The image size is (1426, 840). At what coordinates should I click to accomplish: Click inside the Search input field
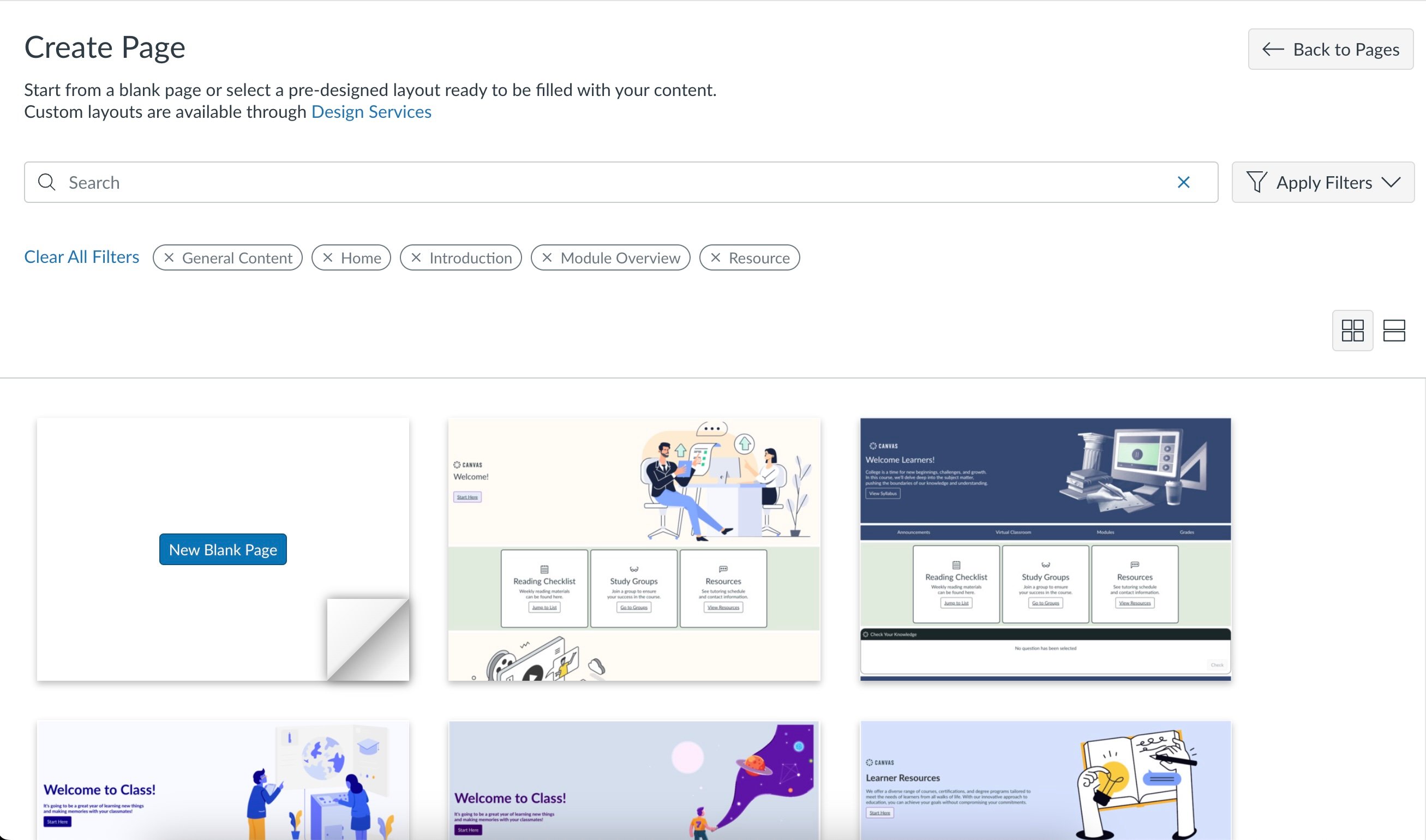click(x=340, y=182)
